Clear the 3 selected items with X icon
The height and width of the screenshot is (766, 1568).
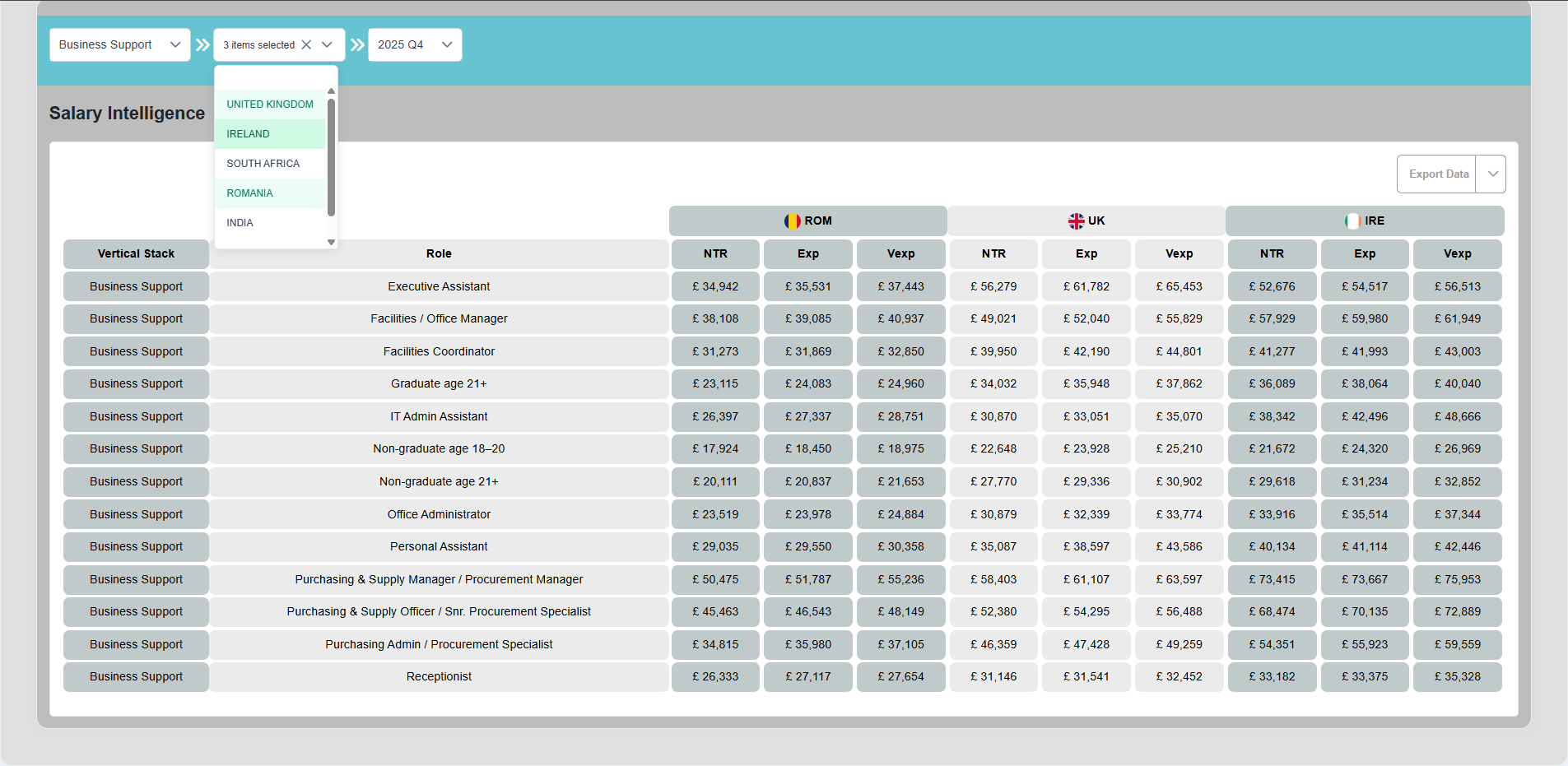pos(306,45)
